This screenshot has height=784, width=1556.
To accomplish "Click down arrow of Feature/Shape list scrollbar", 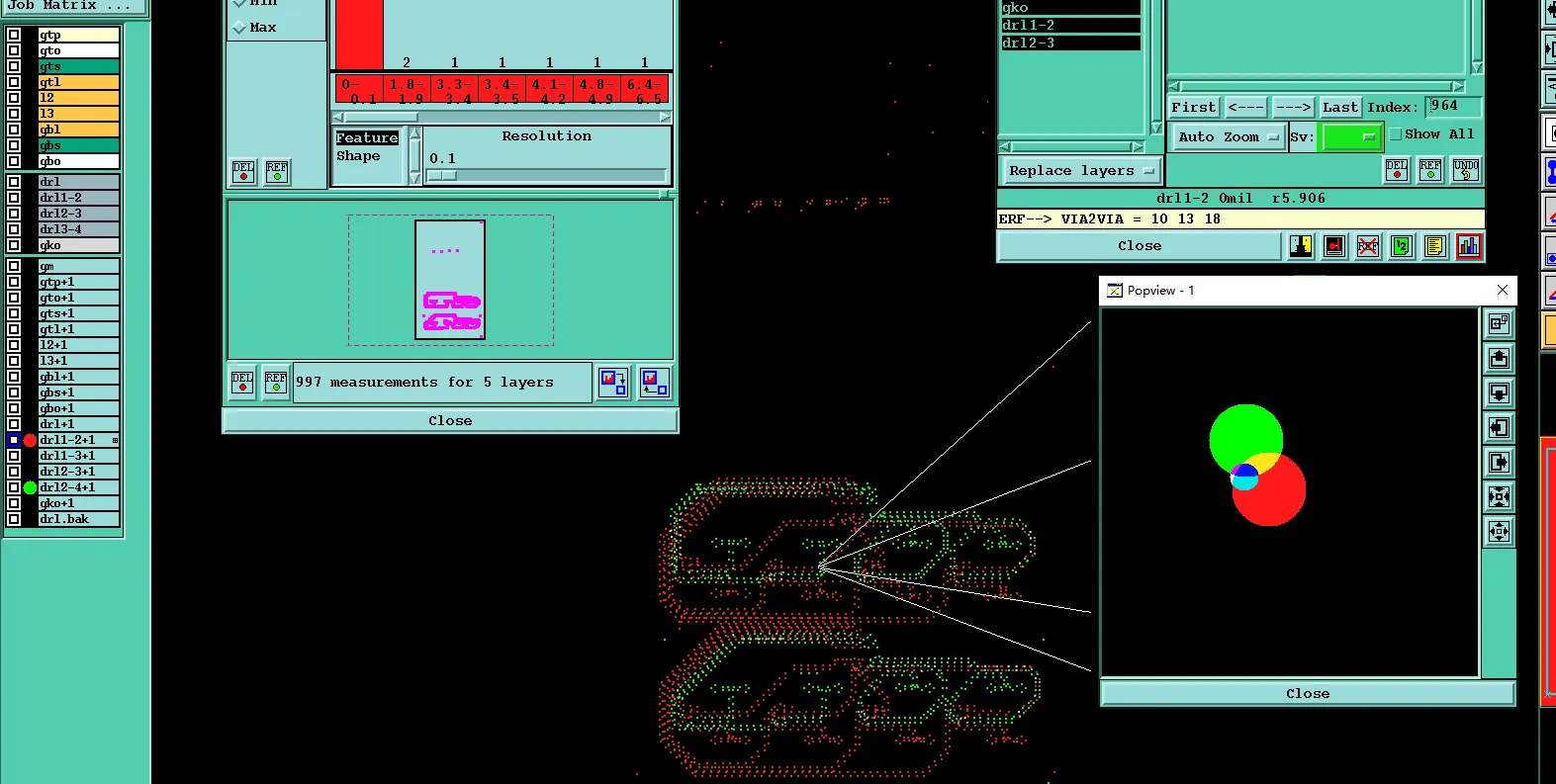I will (x=415, y=178).
